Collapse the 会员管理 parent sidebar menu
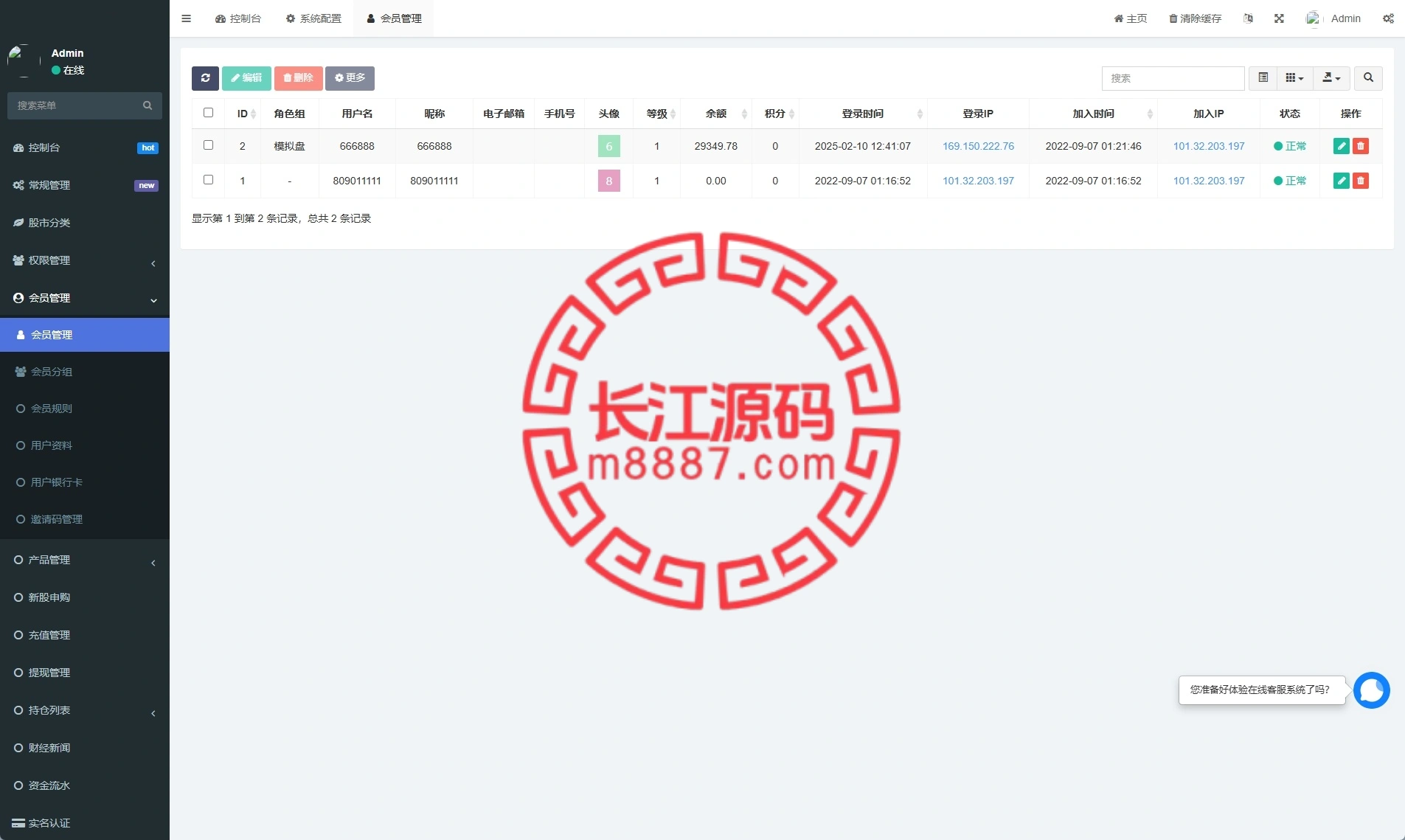The height and width of the screenshot is (840, 1405). (85, 298)
